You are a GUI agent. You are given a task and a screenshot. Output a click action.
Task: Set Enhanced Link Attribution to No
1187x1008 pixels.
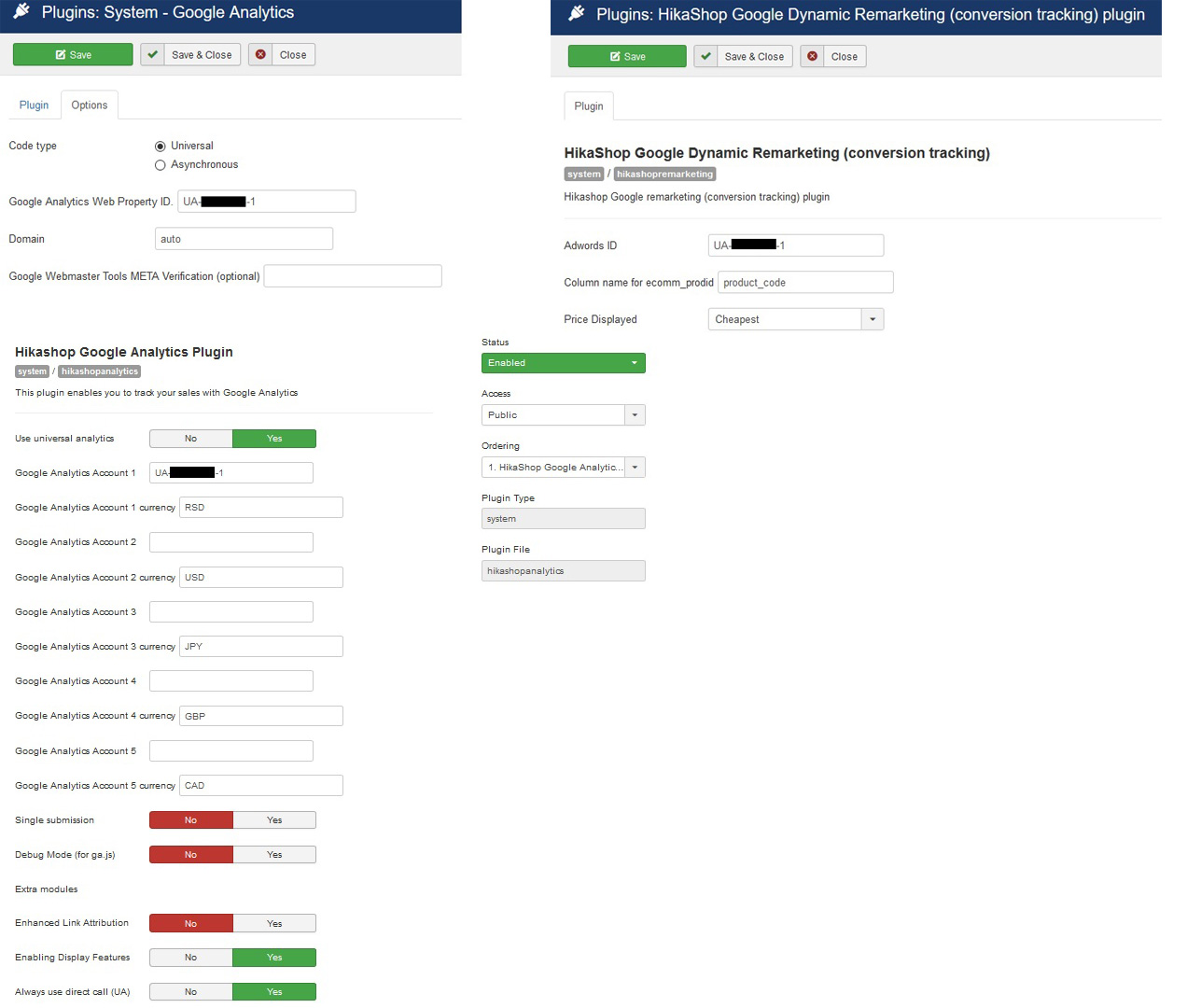[x=191, y=924]
